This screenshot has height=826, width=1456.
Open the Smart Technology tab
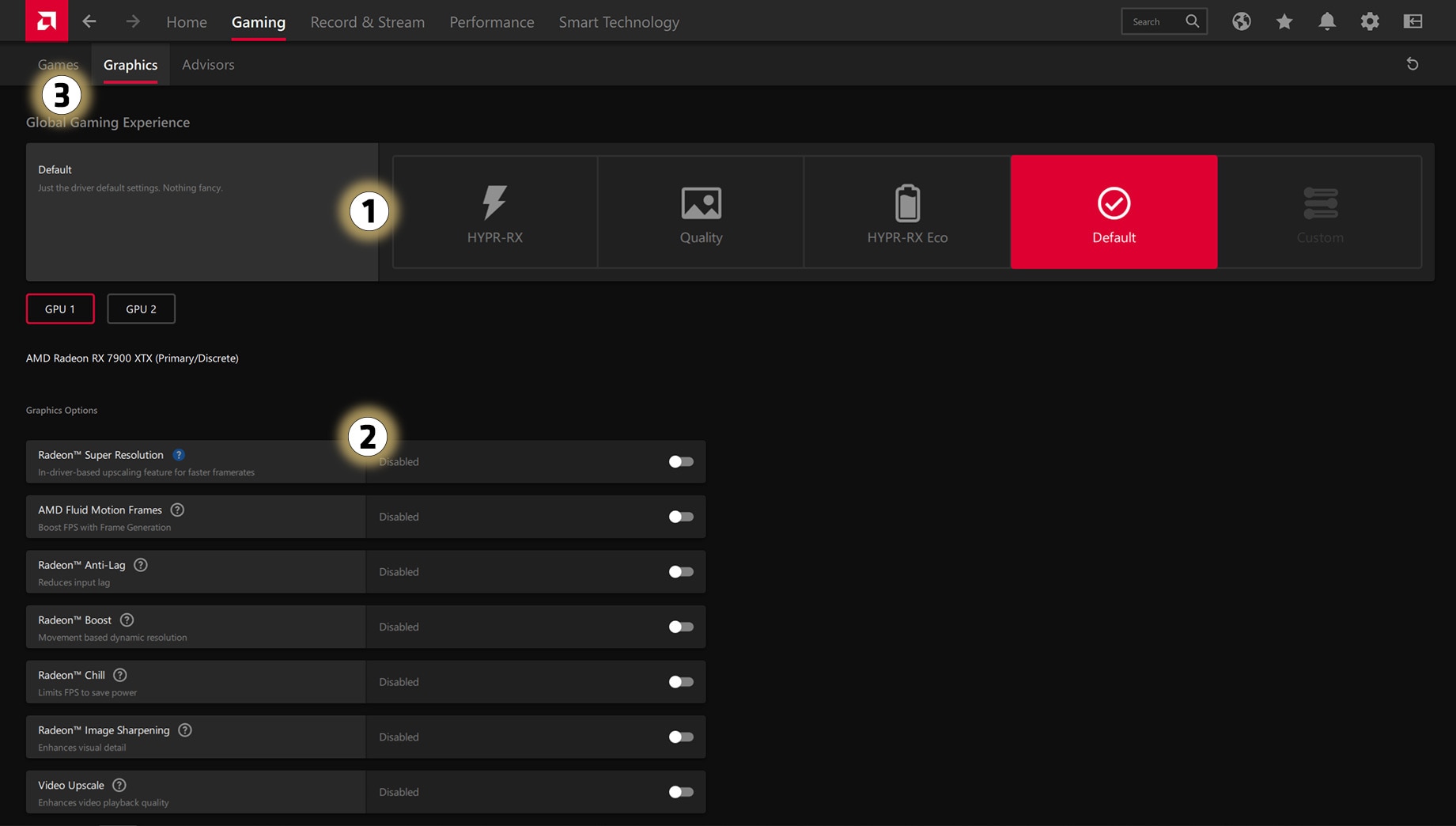click(619, 22)
